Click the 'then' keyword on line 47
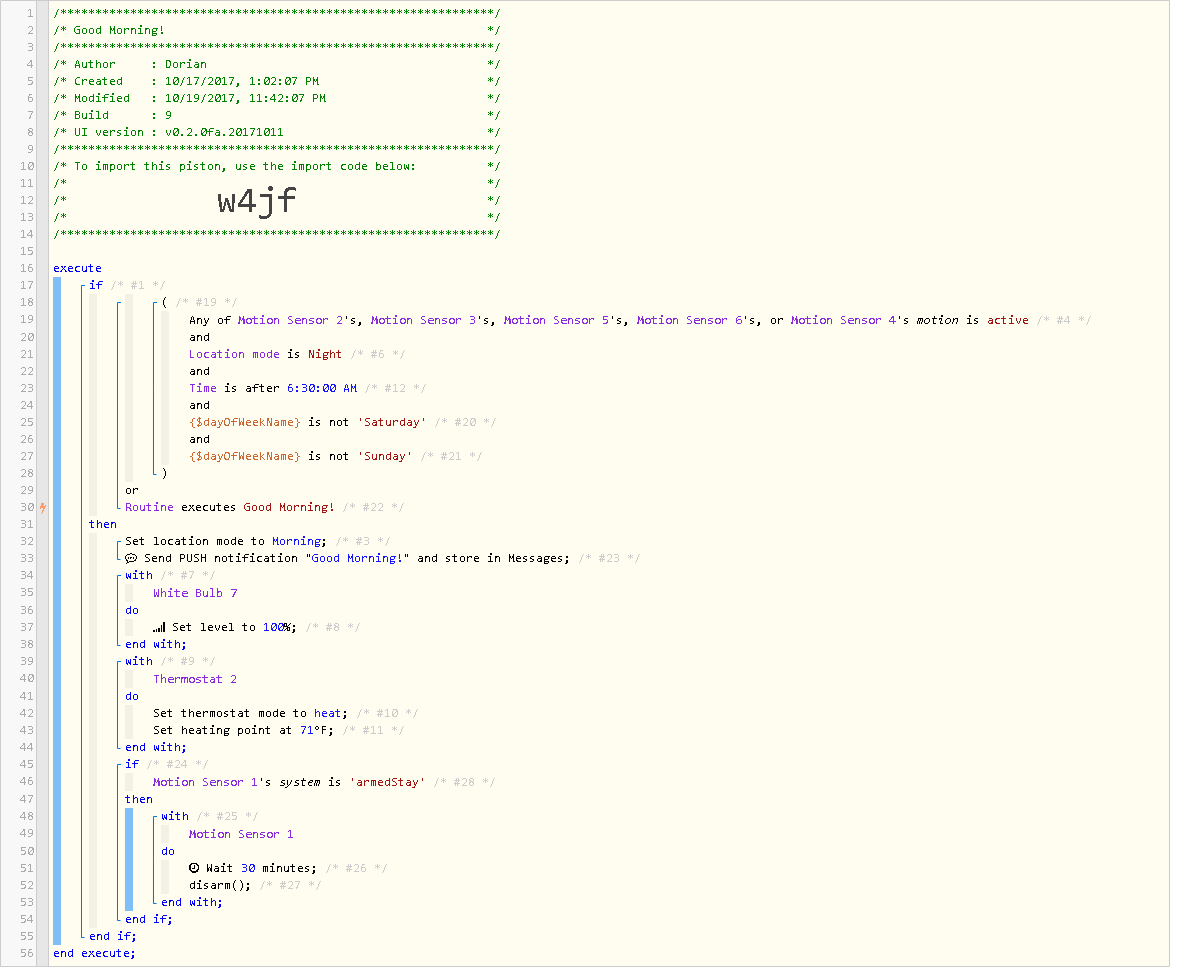 (x=139, y=800)
